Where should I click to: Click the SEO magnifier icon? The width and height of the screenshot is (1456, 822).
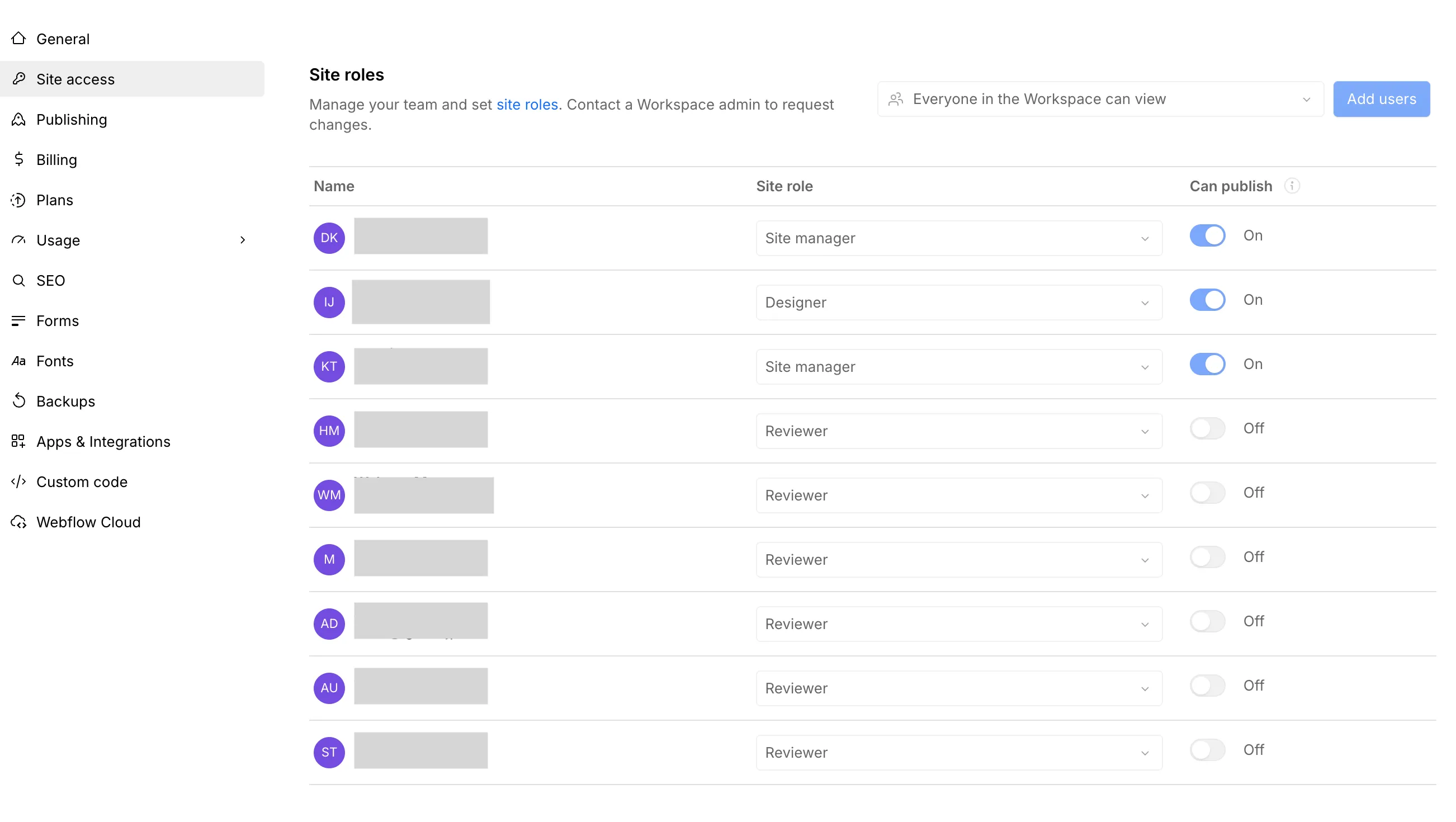(x=18, y=280)
